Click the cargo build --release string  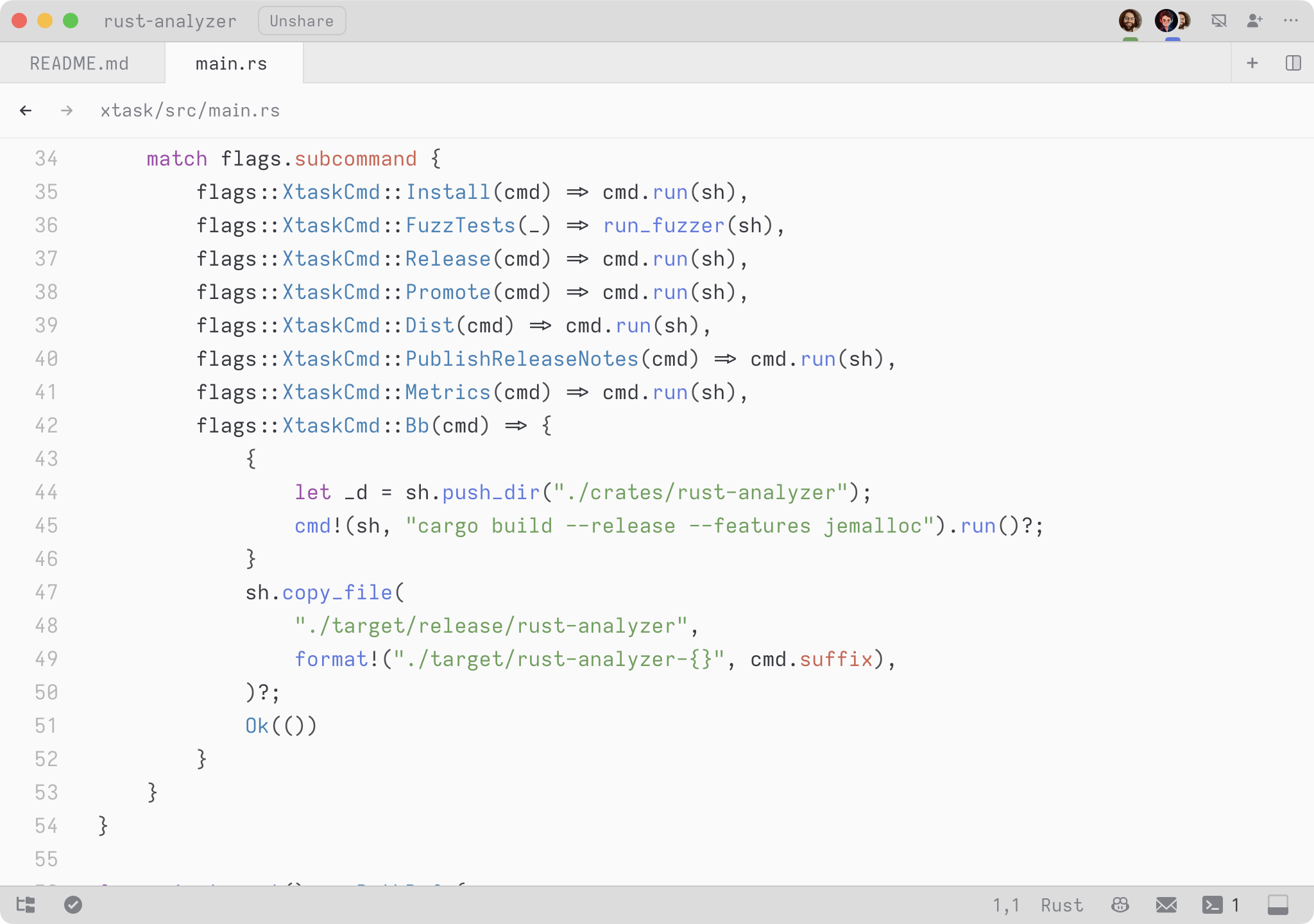click(x=670, y=526)
